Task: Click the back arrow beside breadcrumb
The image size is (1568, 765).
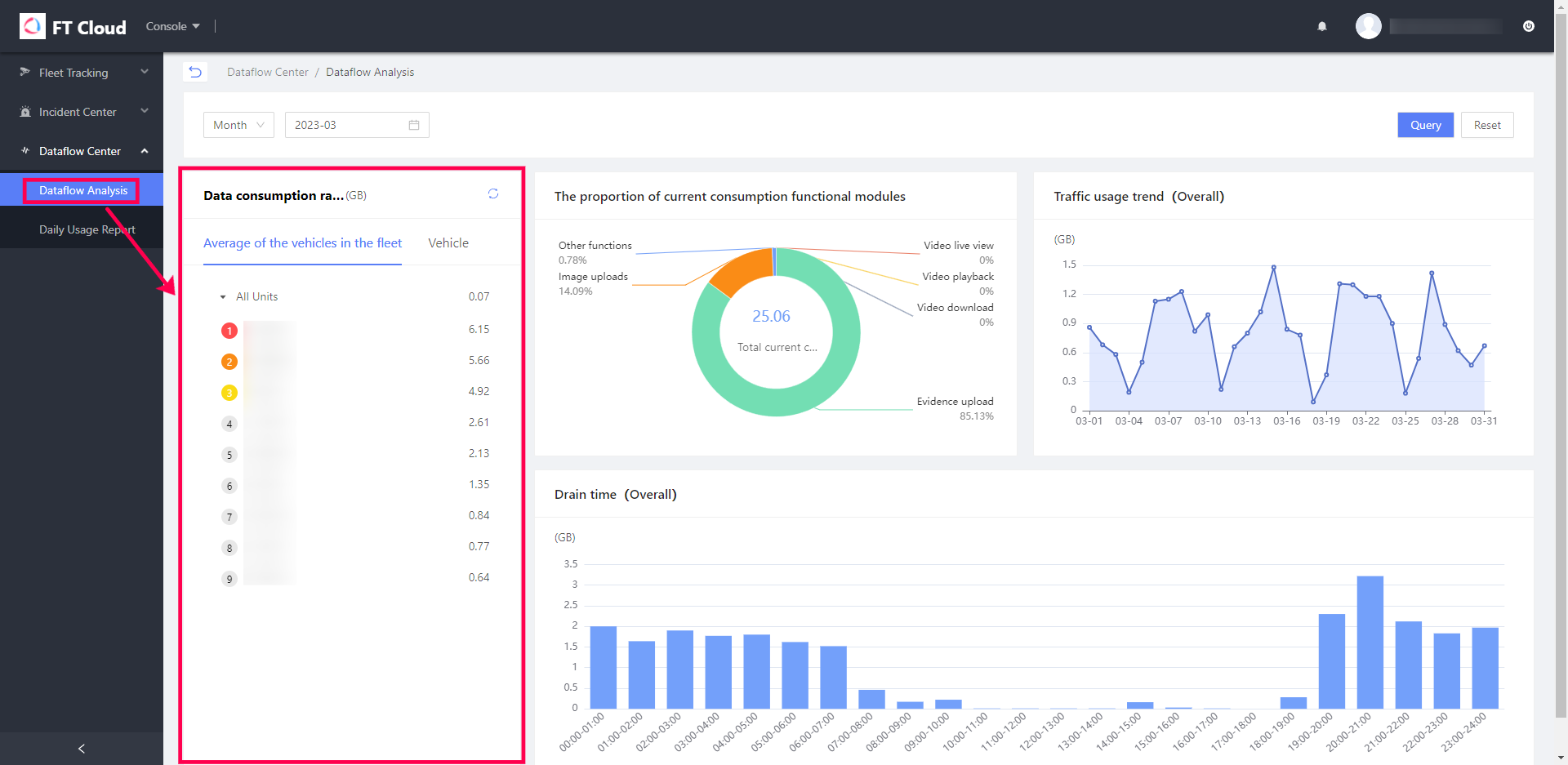Action: click(x=195, y=72)
